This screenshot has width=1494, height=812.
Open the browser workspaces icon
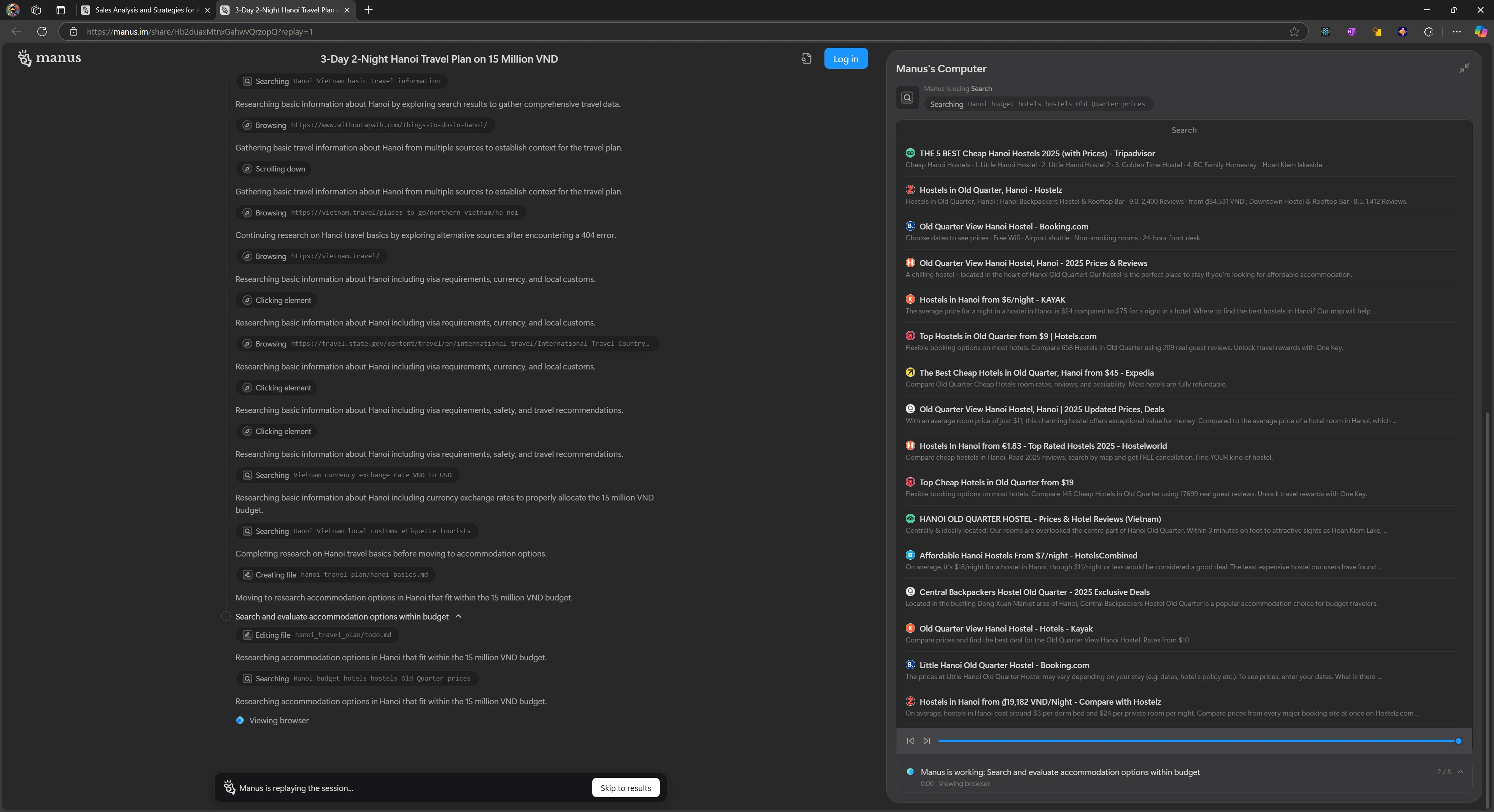(36, 10)
